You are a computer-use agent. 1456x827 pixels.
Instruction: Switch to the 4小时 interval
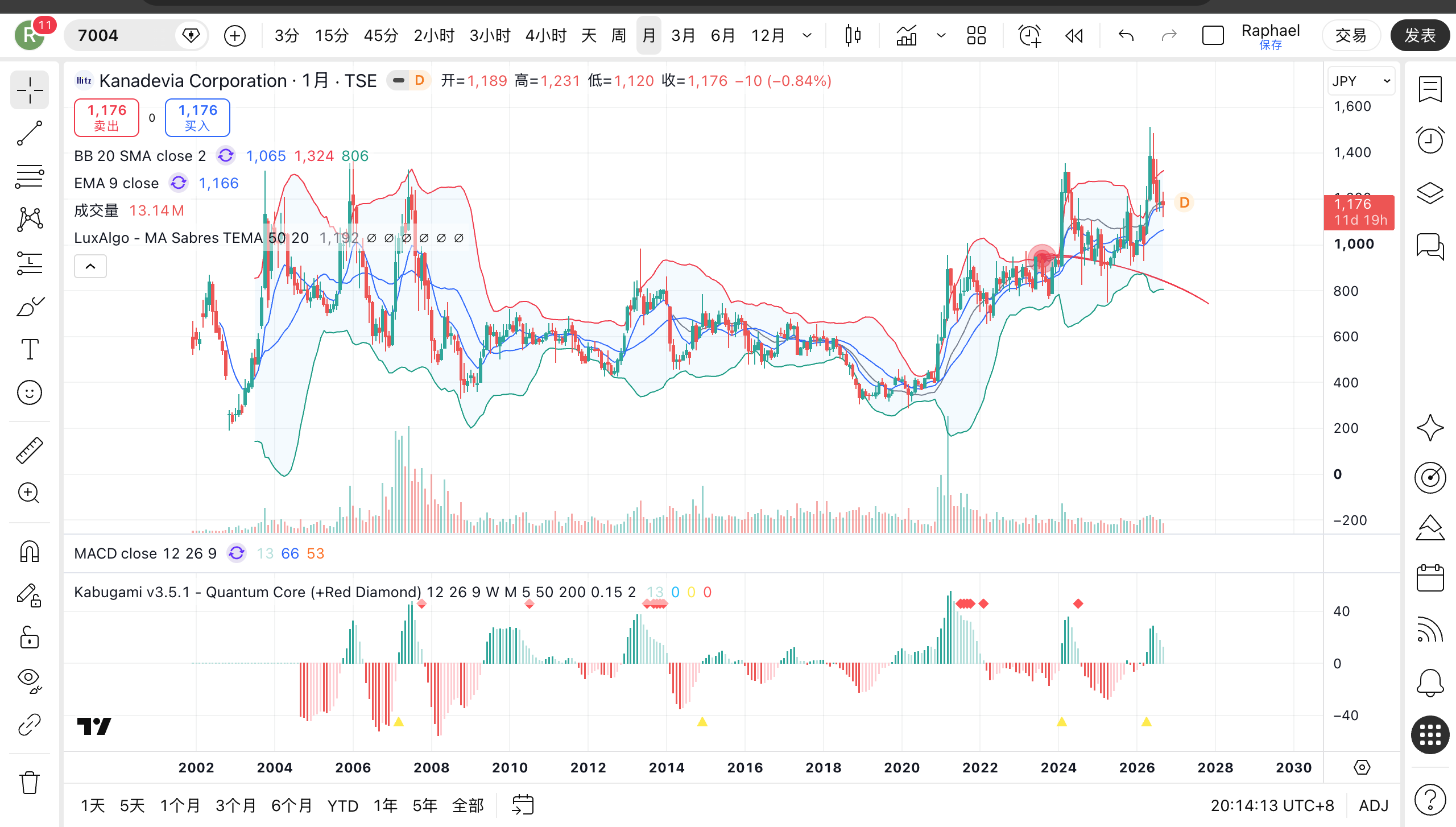[x=546, y=35]
